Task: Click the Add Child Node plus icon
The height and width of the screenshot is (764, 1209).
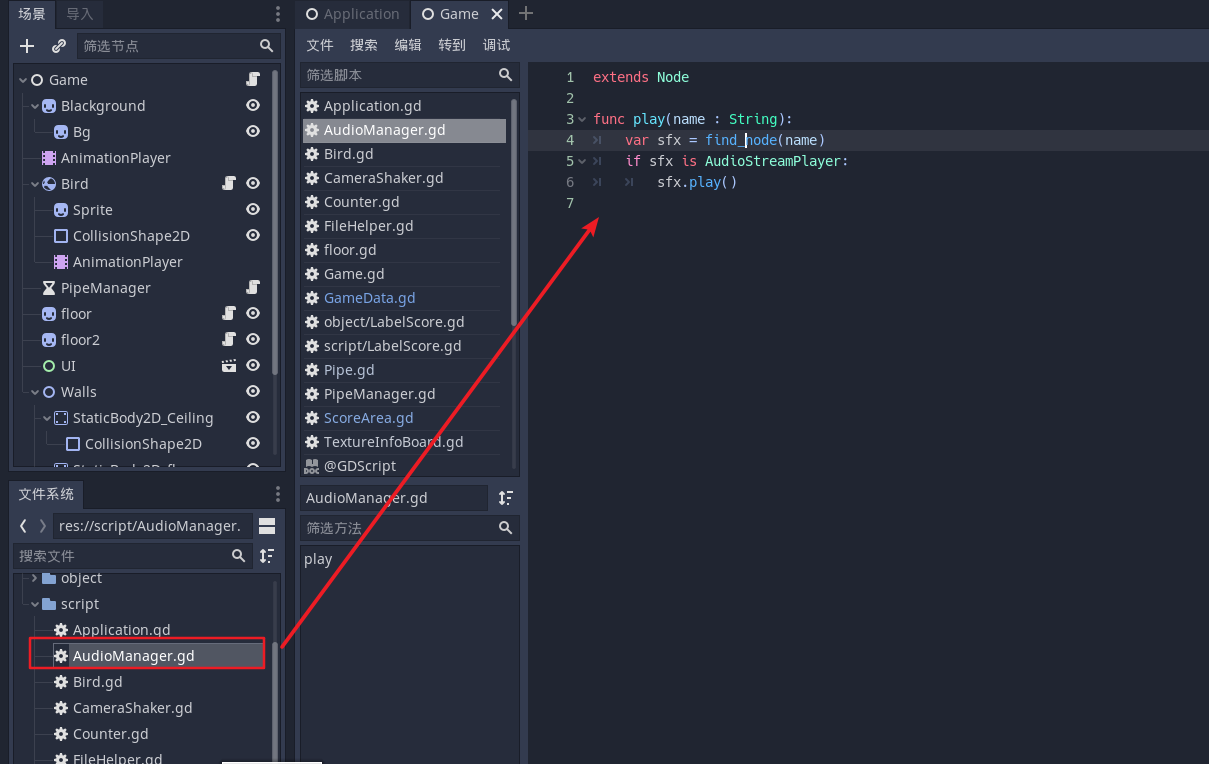Action: (27, 45)
